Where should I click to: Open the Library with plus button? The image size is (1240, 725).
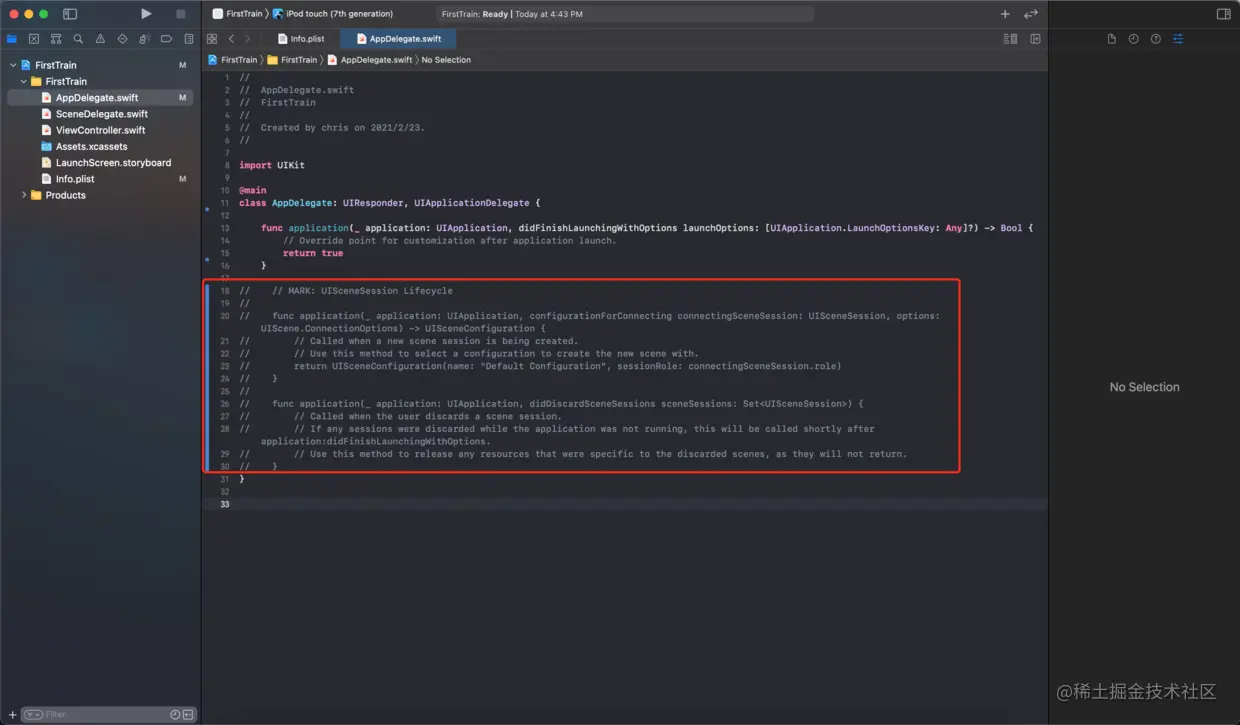click(1005, 14)
